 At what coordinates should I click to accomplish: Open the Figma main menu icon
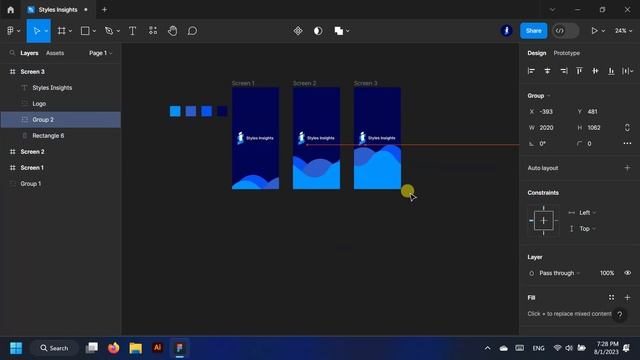[x=11, y=31]
